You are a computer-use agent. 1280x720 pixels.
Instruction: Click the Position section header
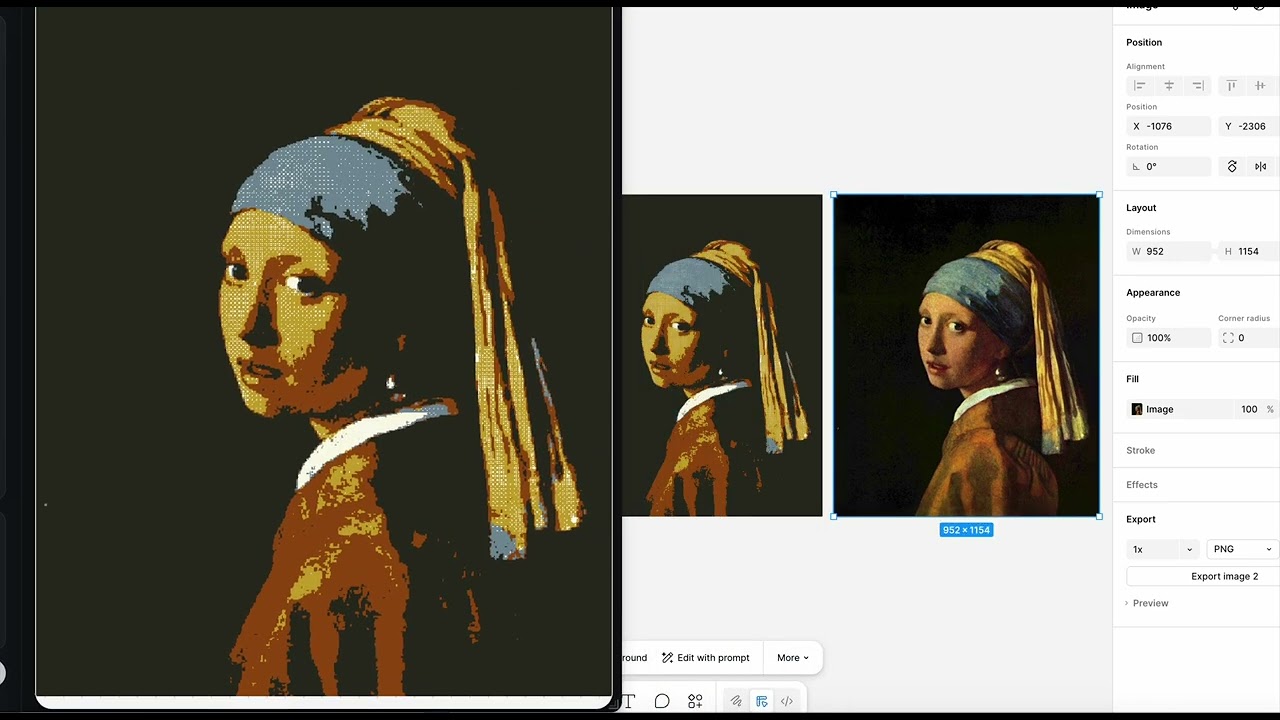pos(1144,42)
